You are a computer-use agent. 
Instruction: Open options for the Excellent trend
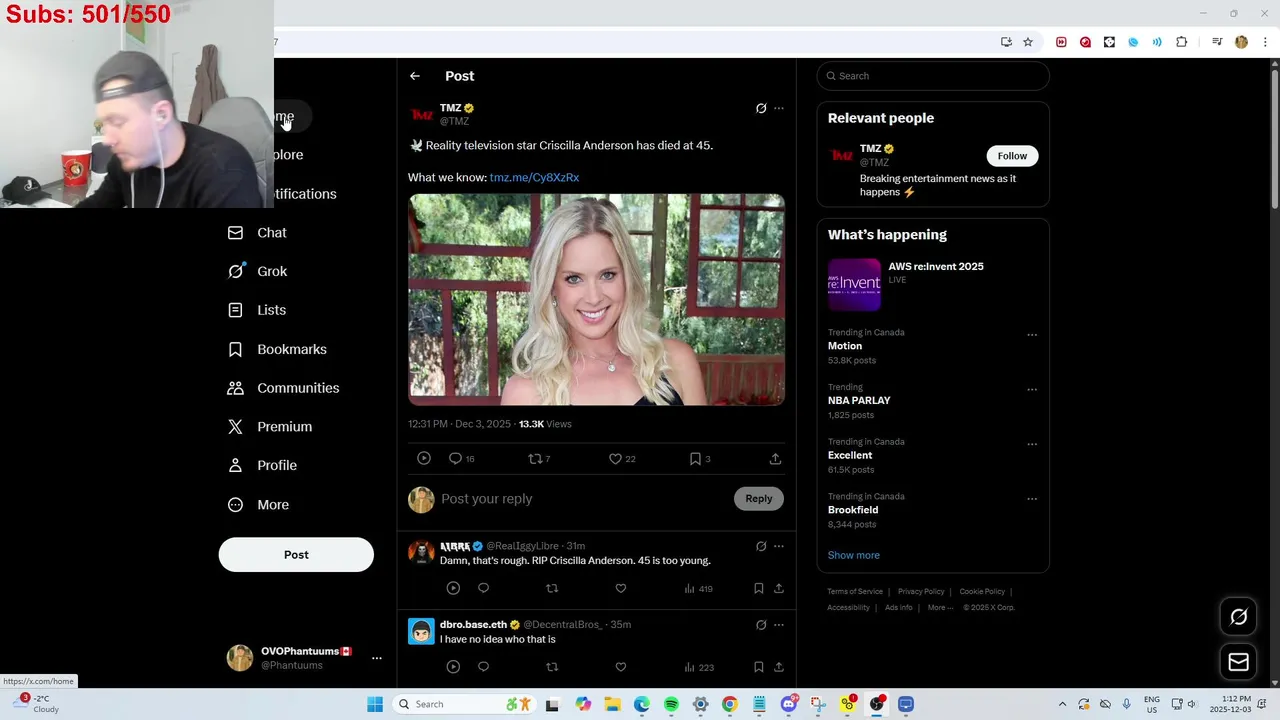coord(1032,444)
